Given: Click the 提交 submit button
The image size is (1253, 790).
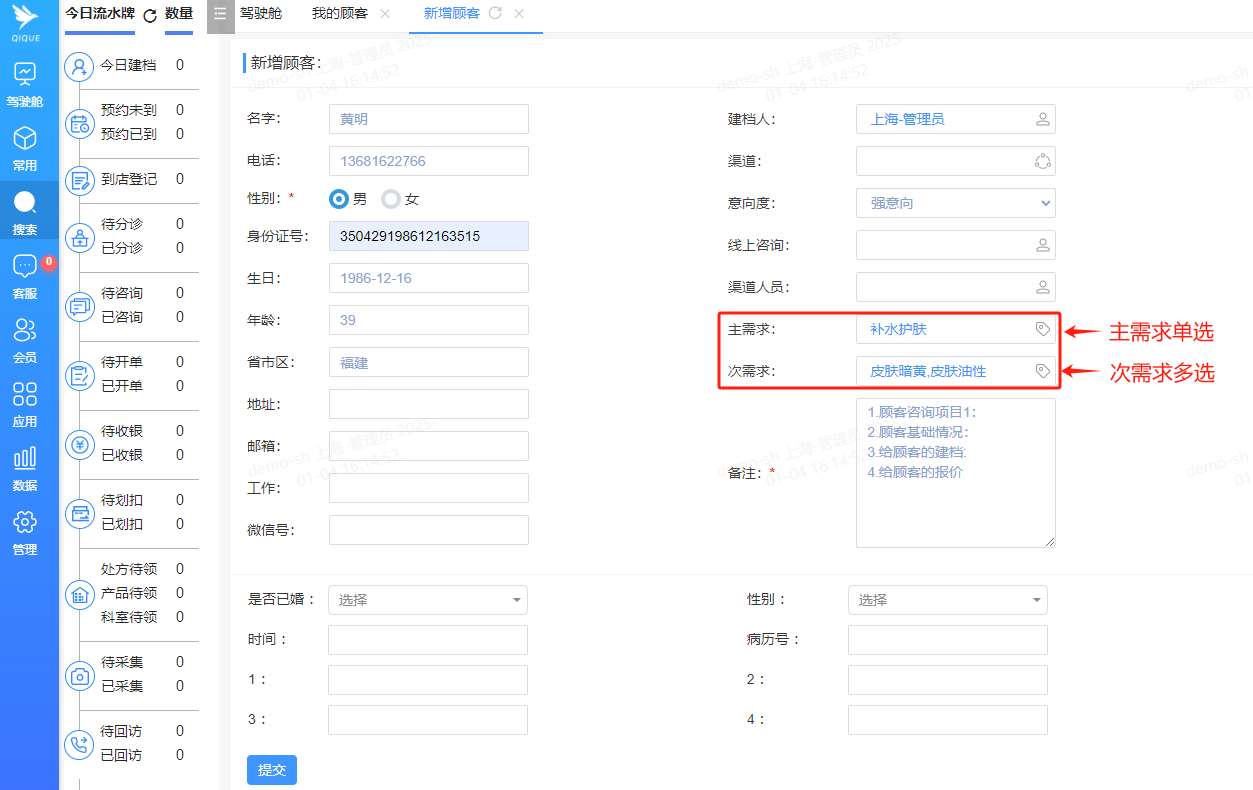Looking at the screenshot, I should (271, 769).
